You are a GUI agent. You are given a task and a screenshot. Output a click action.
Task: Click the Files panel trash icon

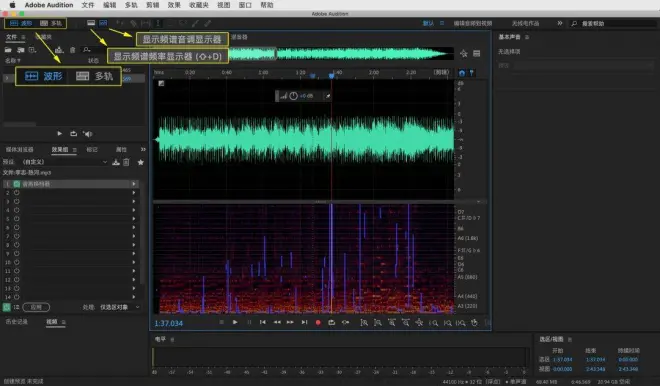[x=72, y=50]
